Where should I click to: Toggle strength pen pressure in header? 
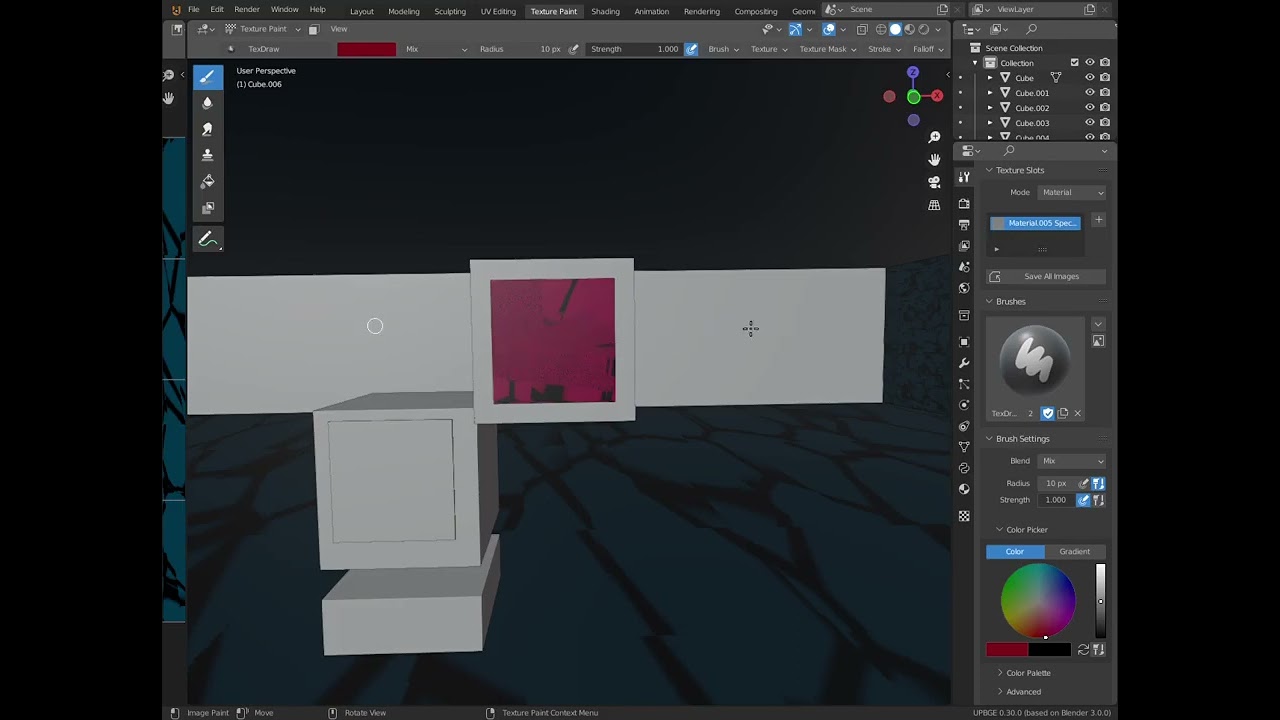[x=691, y=49]
